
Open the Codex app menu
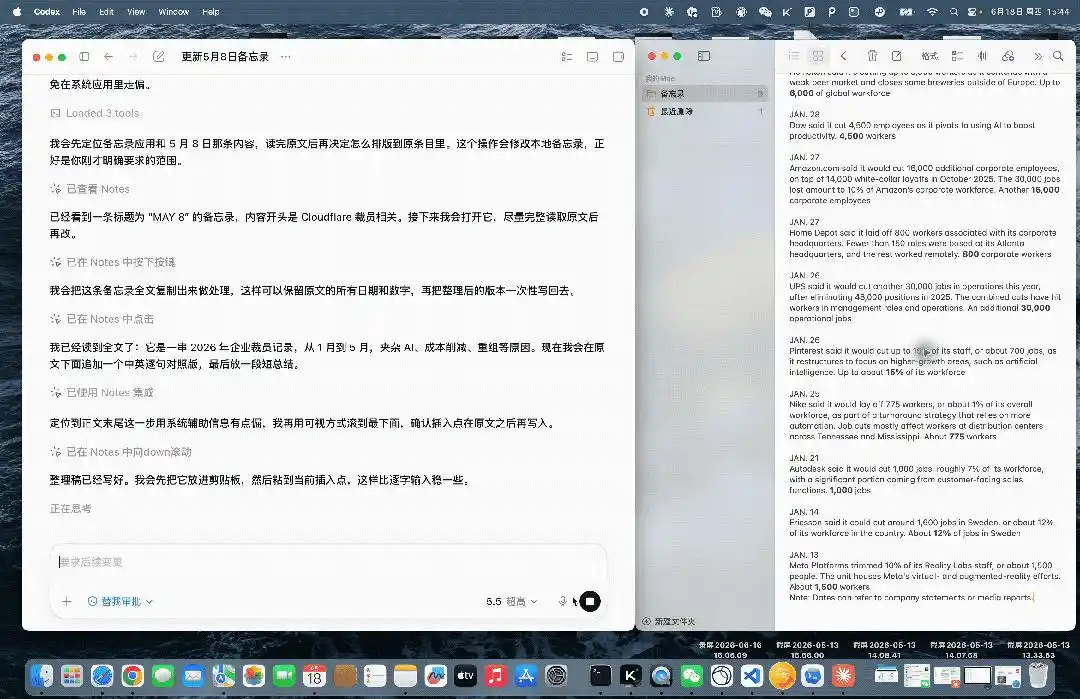click(47, 12)
